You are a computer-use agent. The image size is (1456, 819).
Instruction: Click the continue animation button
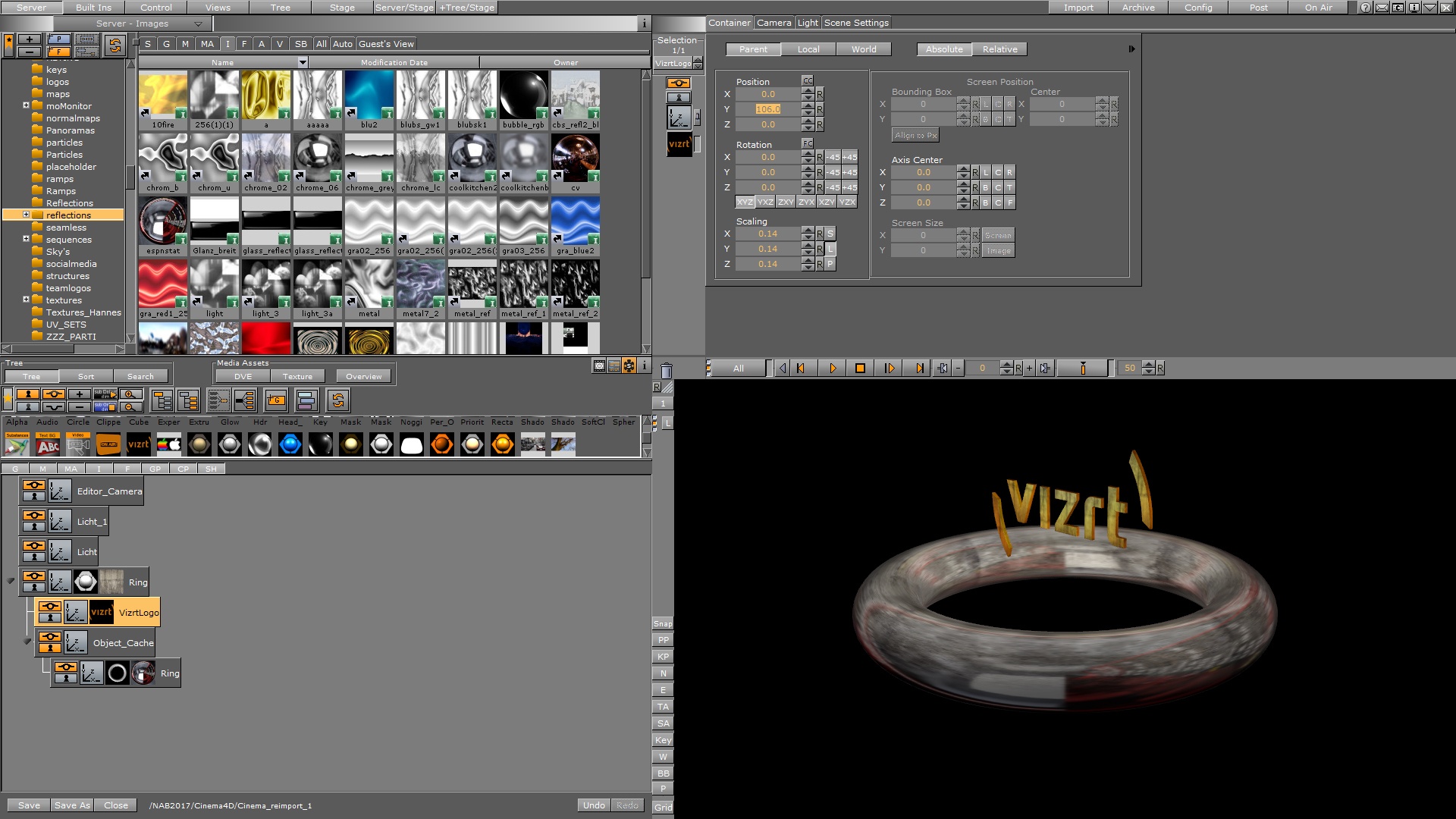pyautogui.click(x=890, y=369)
